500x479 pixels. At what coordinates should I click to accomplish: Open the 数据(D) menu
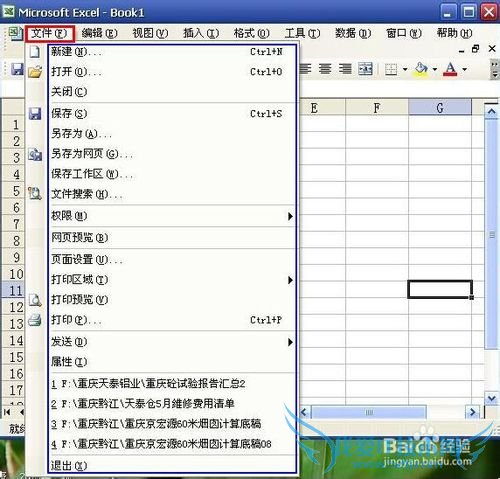click(x=353, y=33)
